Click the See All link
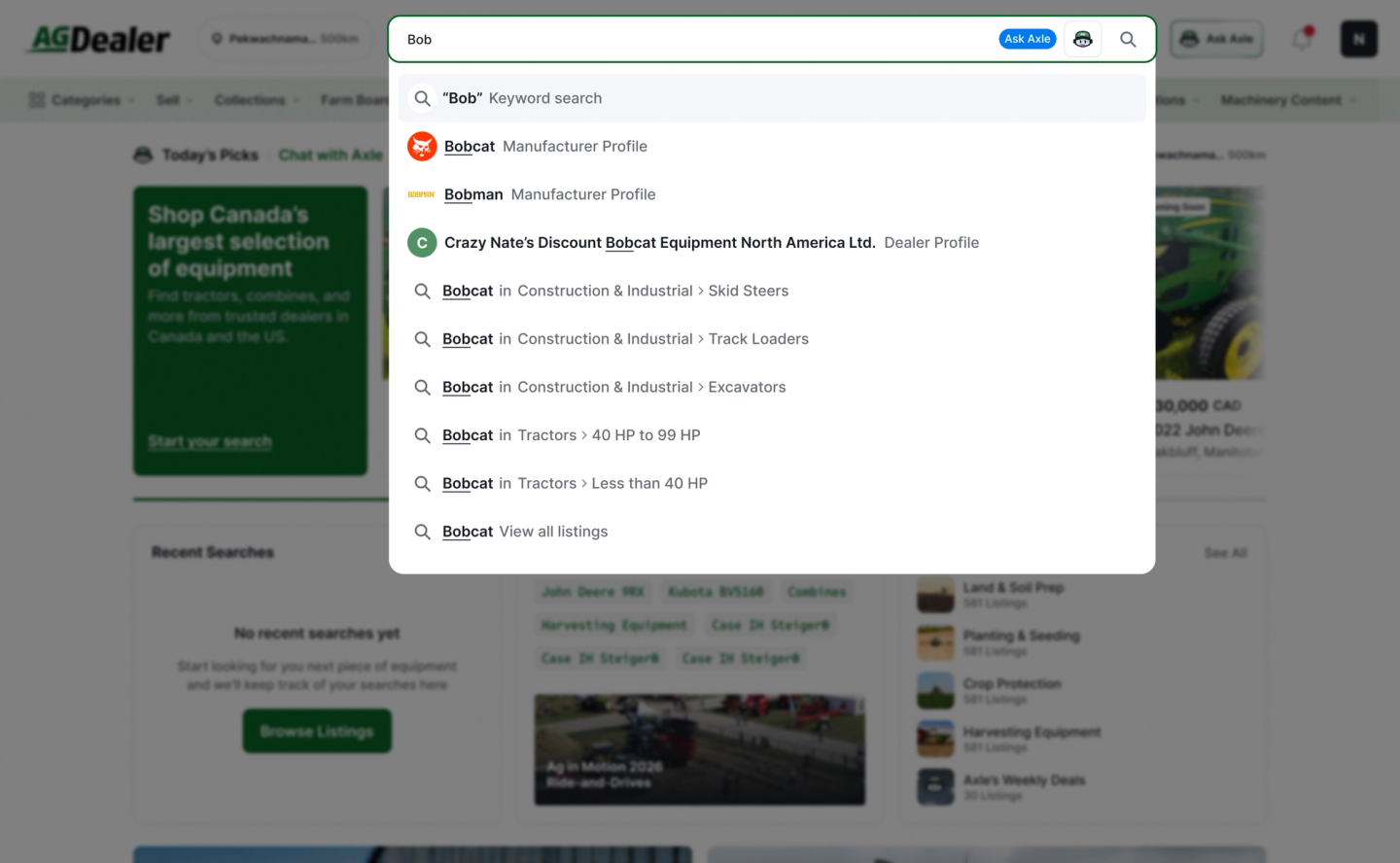This screenshot has width=1400, height=863. click(x=1225, y=553)
